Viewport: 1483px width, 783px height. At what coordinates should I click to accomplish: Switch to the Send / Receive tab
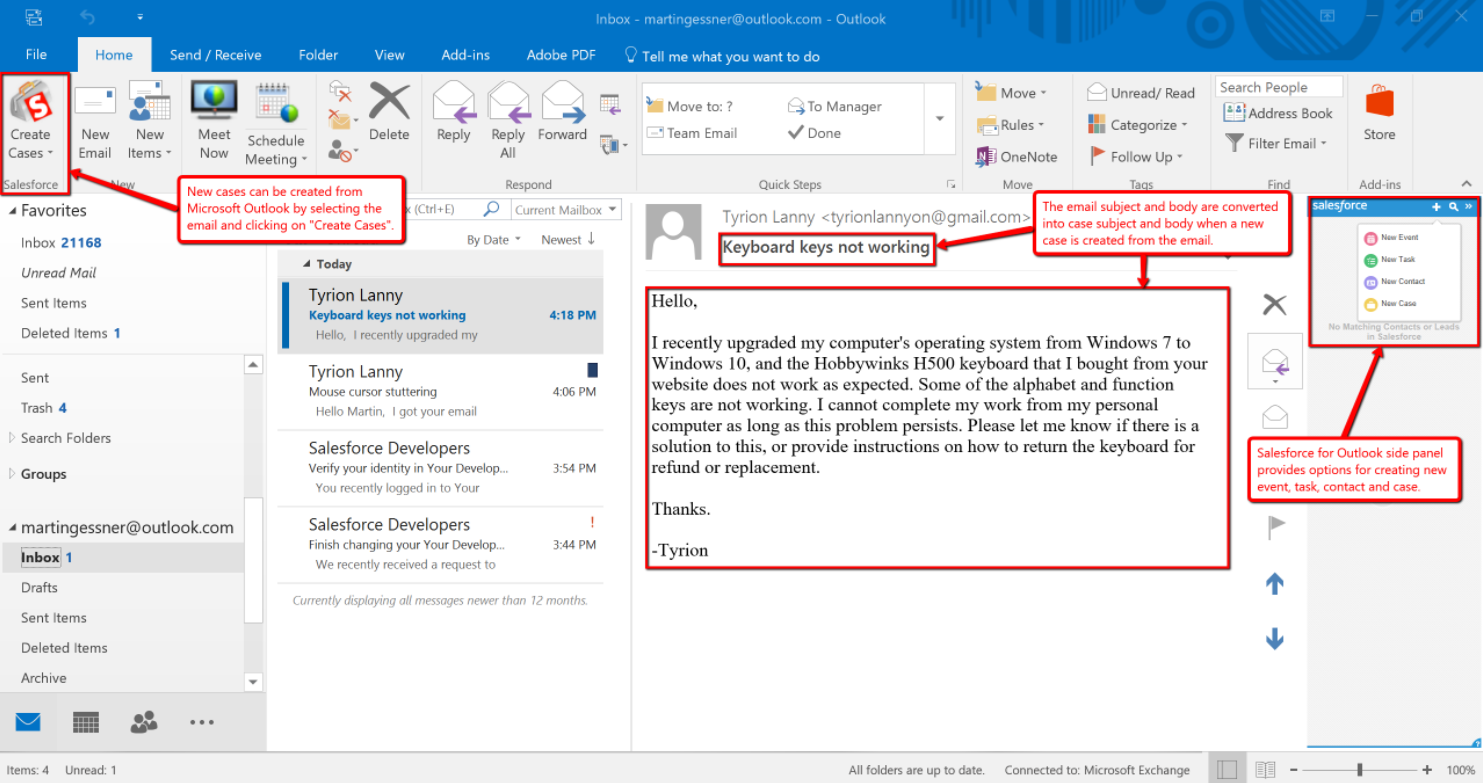(x=215, y=55)
